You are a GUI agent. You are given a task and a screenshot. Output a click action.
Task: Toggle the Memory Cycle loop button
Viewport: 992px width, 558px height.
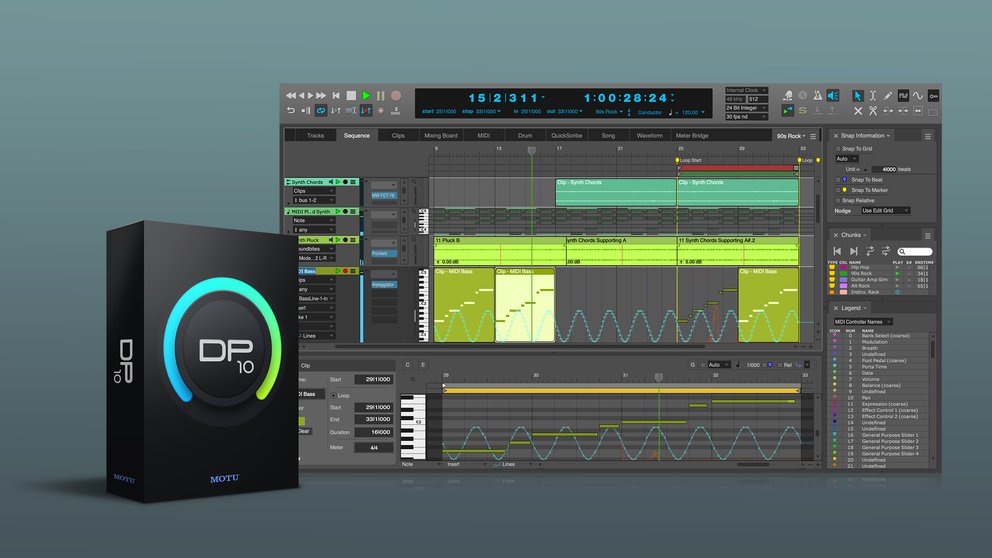321,111
